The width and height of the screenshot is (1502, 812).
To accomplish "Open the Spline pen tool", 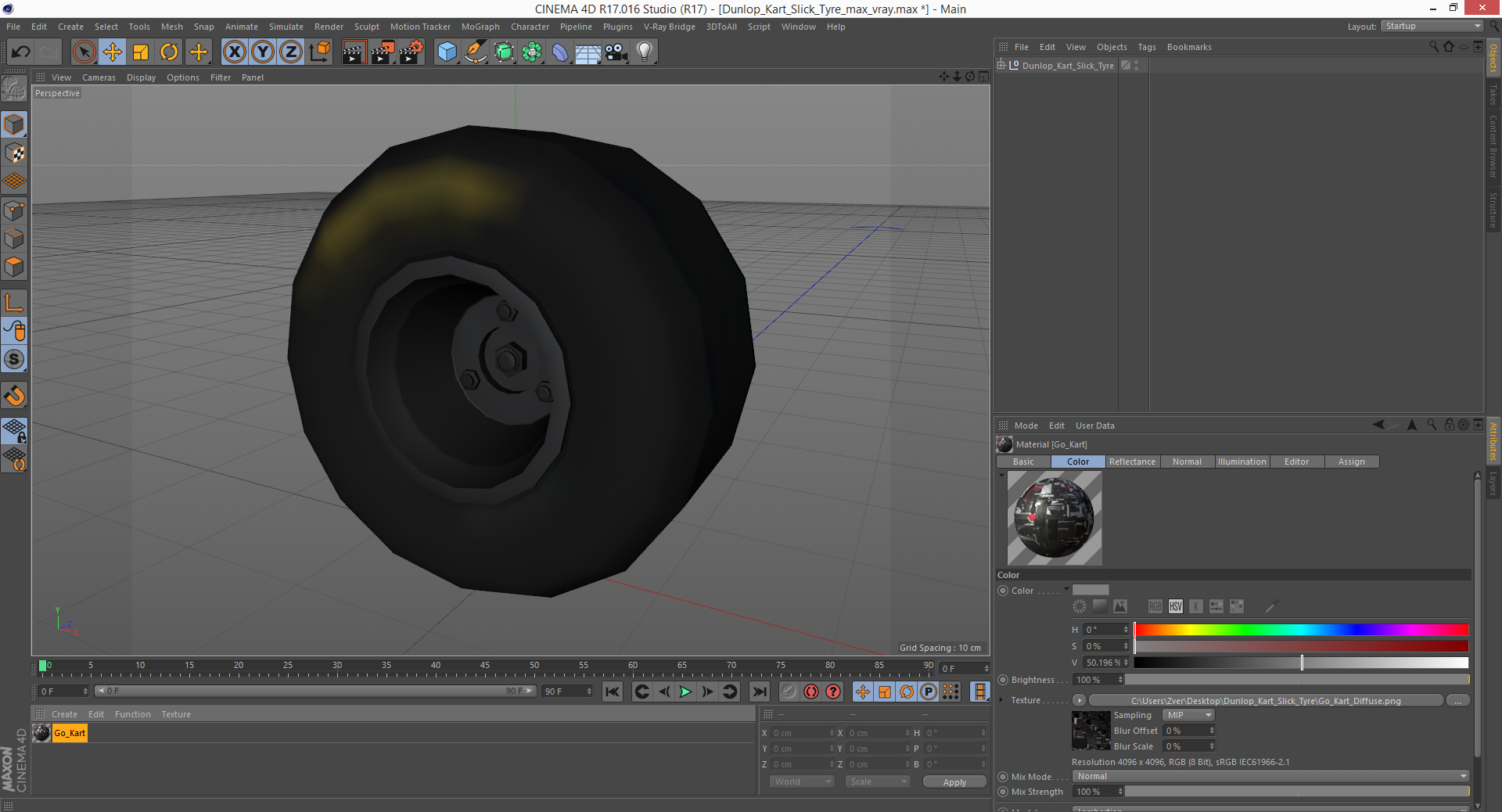I will [x=475, y=52].
